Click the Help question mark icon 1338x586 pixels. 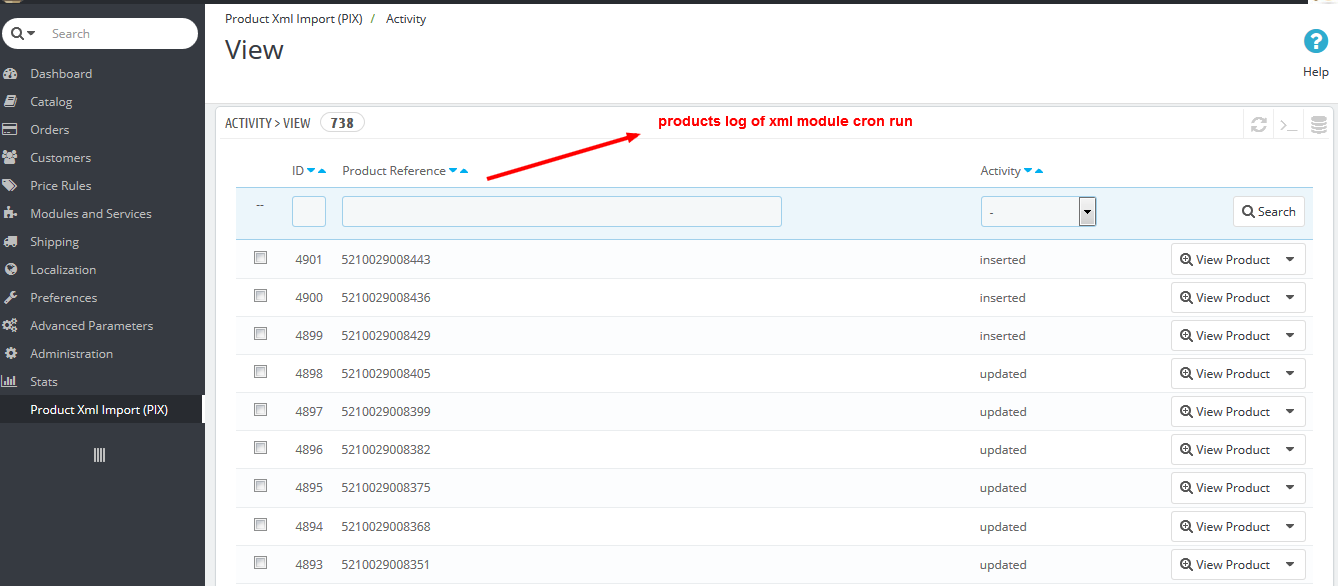coord(1315,42)
